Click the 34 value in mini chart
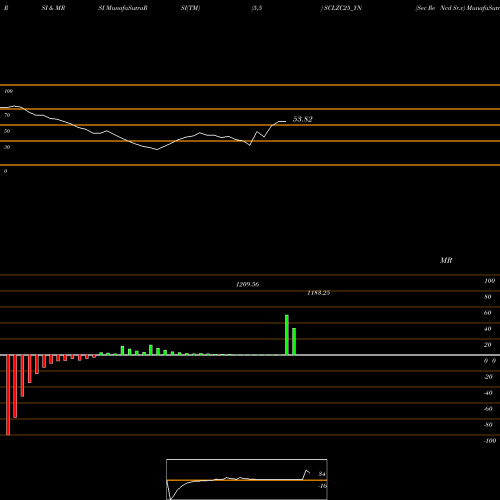500x500 pixels. point(322,474)
